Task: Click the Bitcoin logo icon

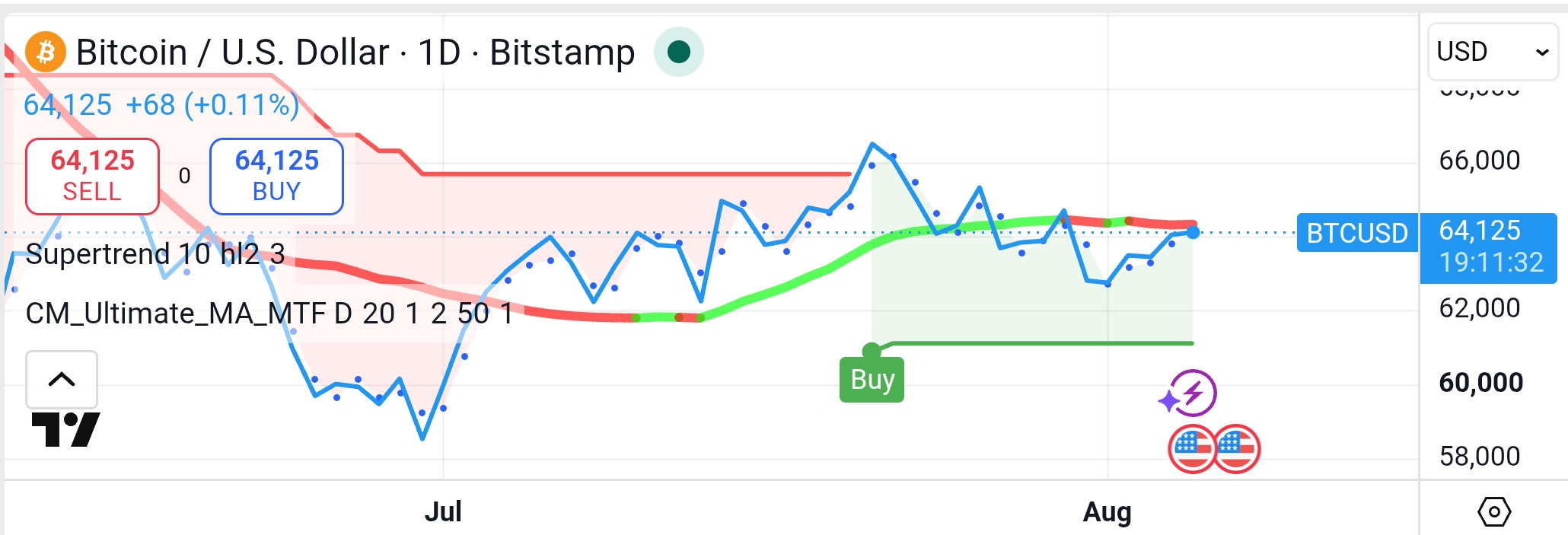Action: 46,52
